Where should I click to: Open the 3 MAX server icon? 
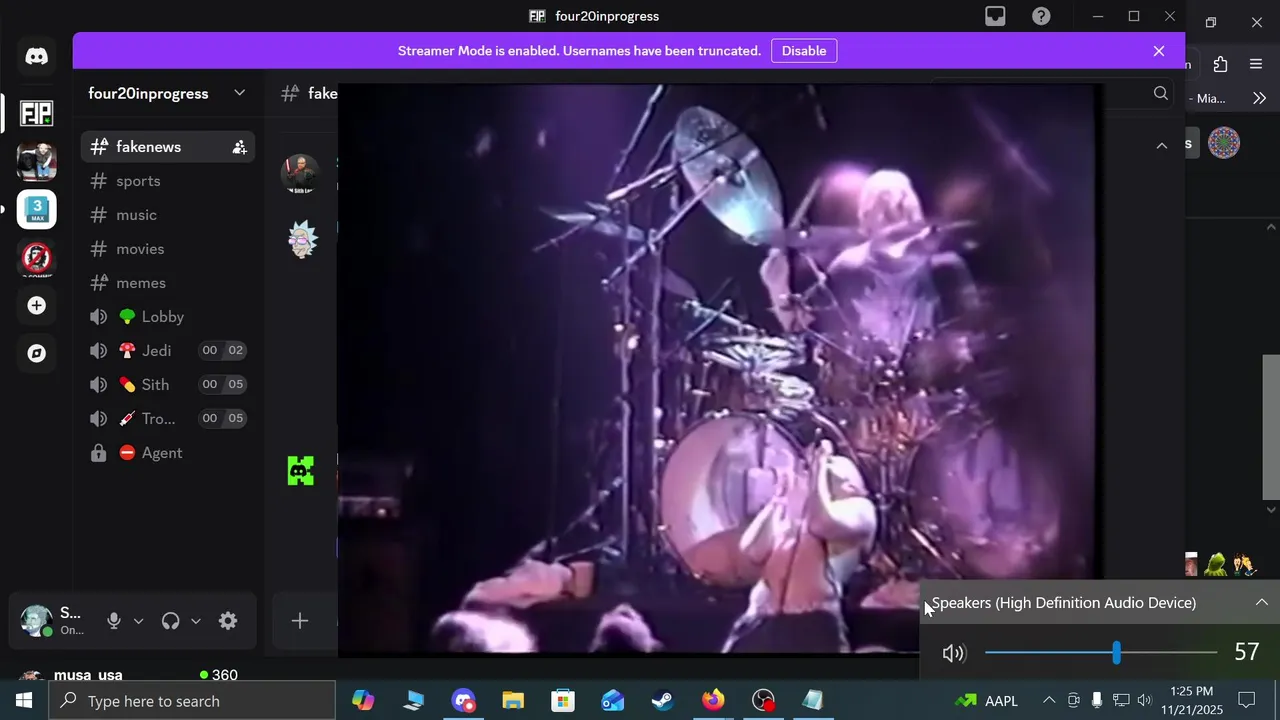tap(37, 210)
